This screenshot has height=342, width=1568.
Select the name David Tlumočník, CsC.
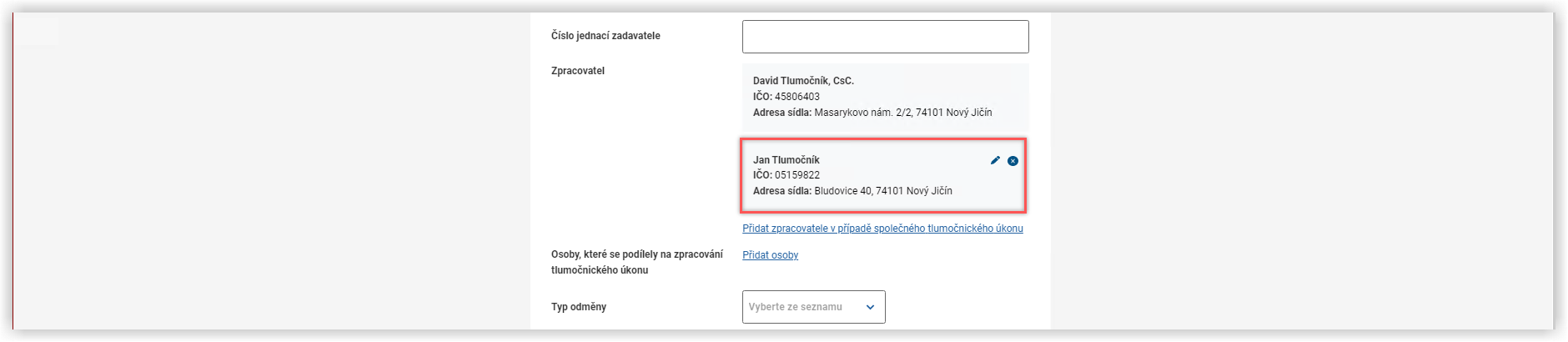pos(803,81)
